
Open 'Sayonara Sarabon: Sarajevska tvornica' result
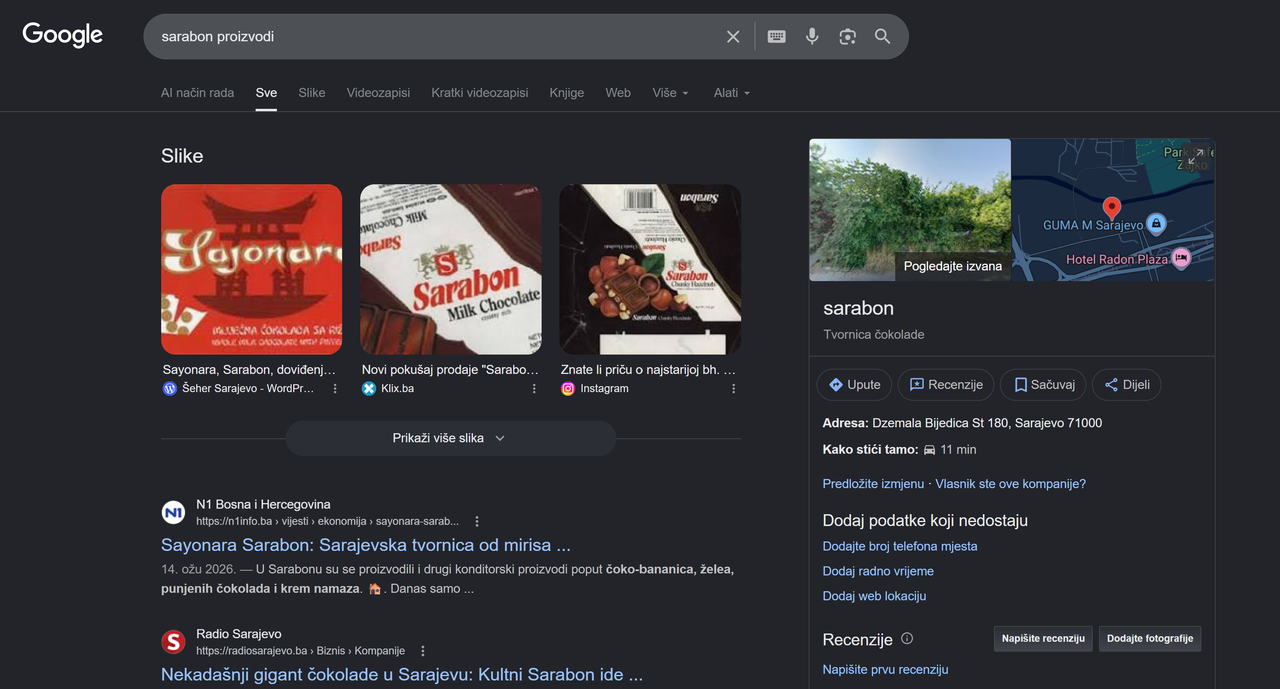coord(366,545)
